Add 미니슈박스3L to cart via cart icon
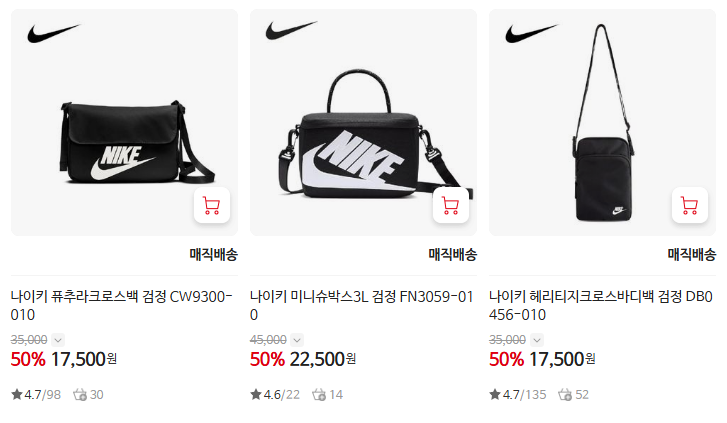Viewport: 727px width, 423px height. tap(451, 205)
